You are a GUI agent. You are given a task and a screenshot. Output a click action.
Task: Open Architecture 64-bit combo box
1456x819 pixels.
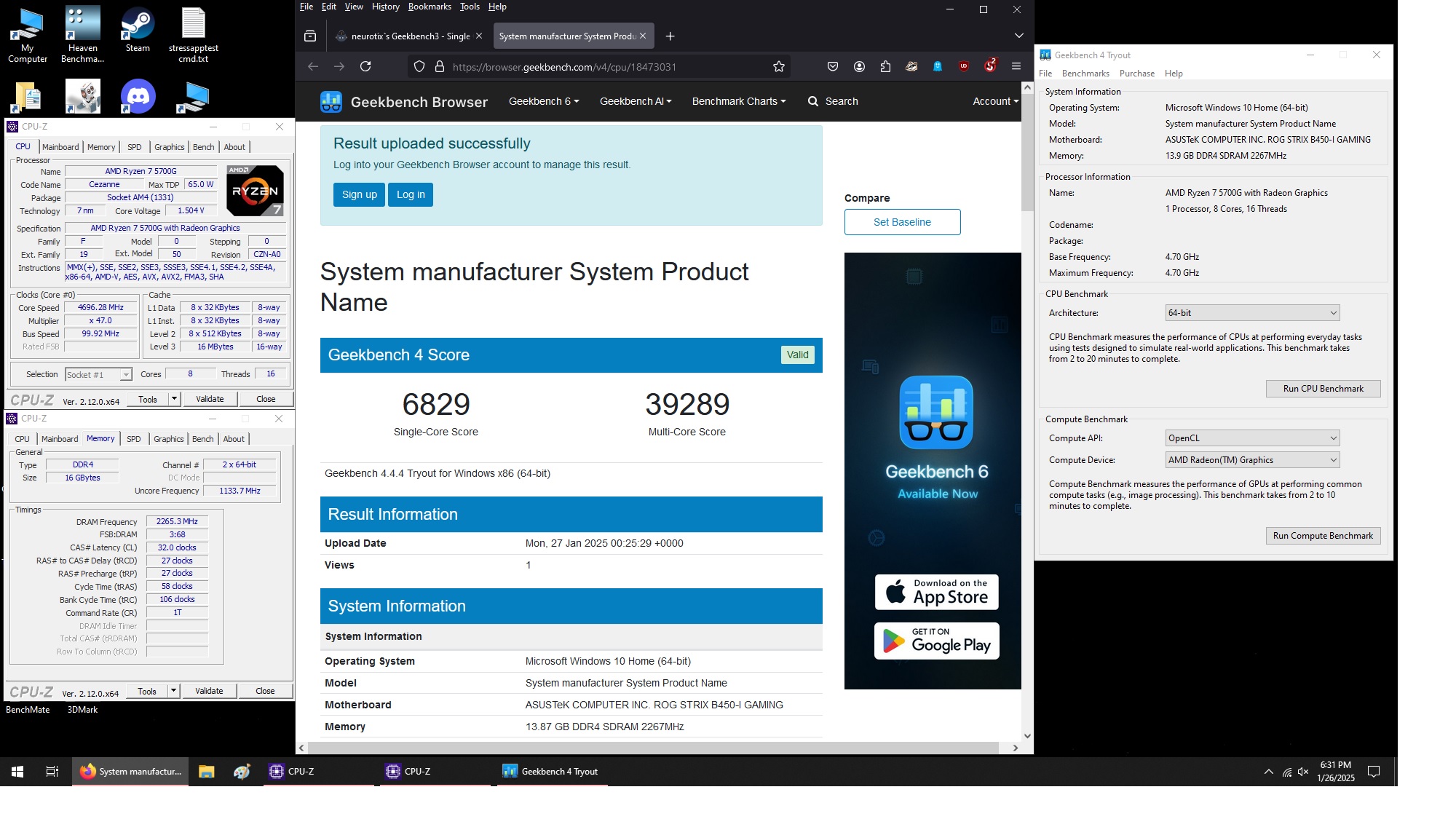1252,313
